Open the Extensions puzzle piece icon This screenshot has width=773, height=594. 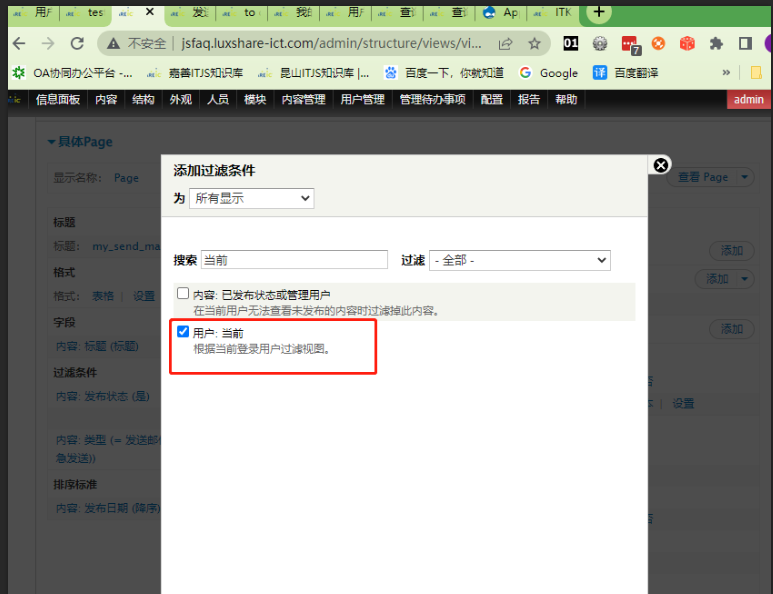(716, 44)
